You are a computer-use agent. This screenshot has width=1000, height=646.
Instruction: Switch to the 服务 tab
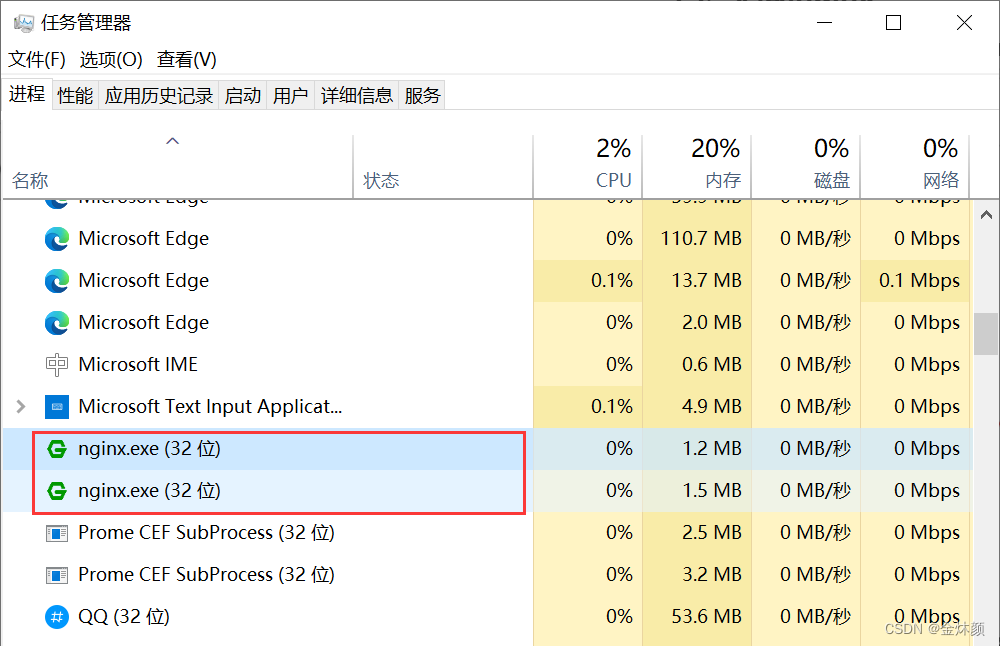422,96
